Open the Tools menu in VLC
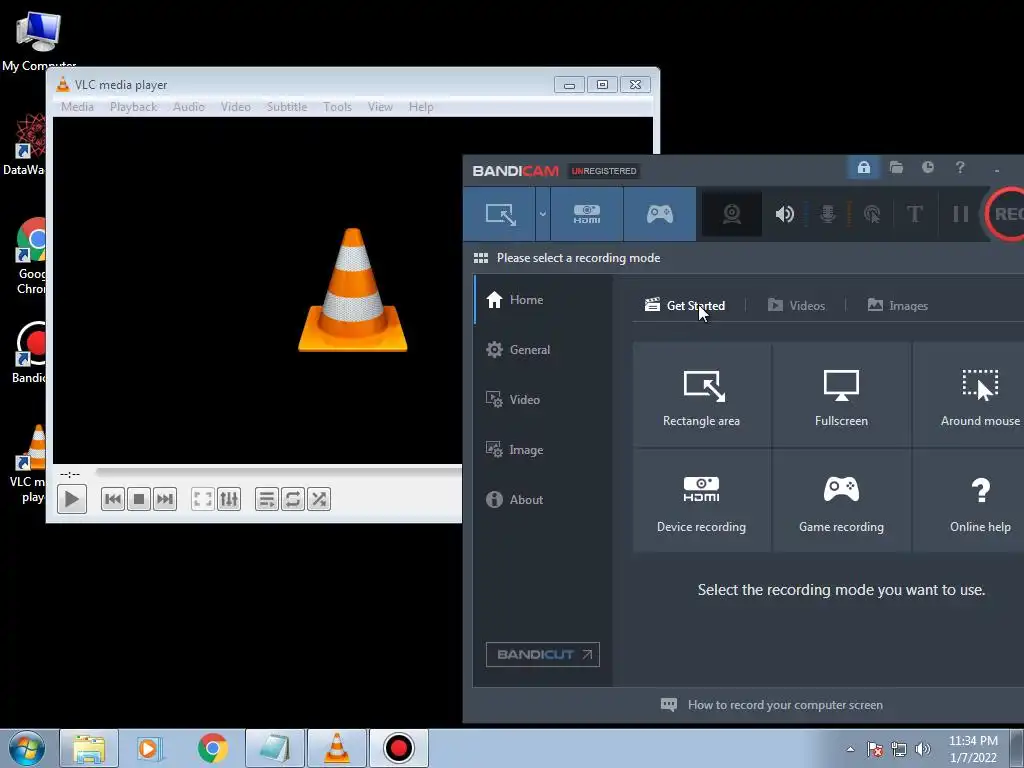Image resolution: width=1024 pixels, height=768 pixels. (337, 106)
